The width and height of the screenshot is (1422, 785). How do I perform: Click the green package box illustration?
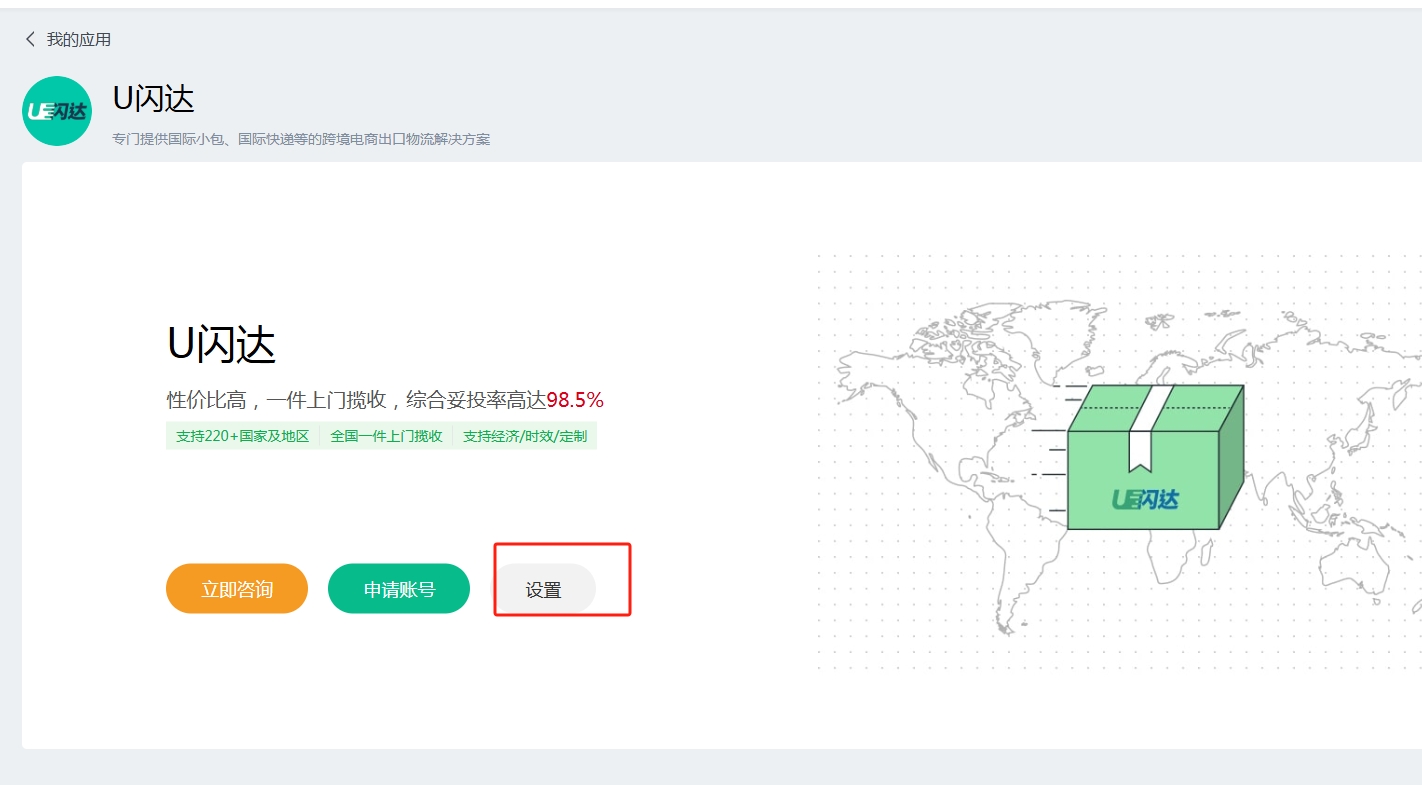click(x=1156, y=457)
